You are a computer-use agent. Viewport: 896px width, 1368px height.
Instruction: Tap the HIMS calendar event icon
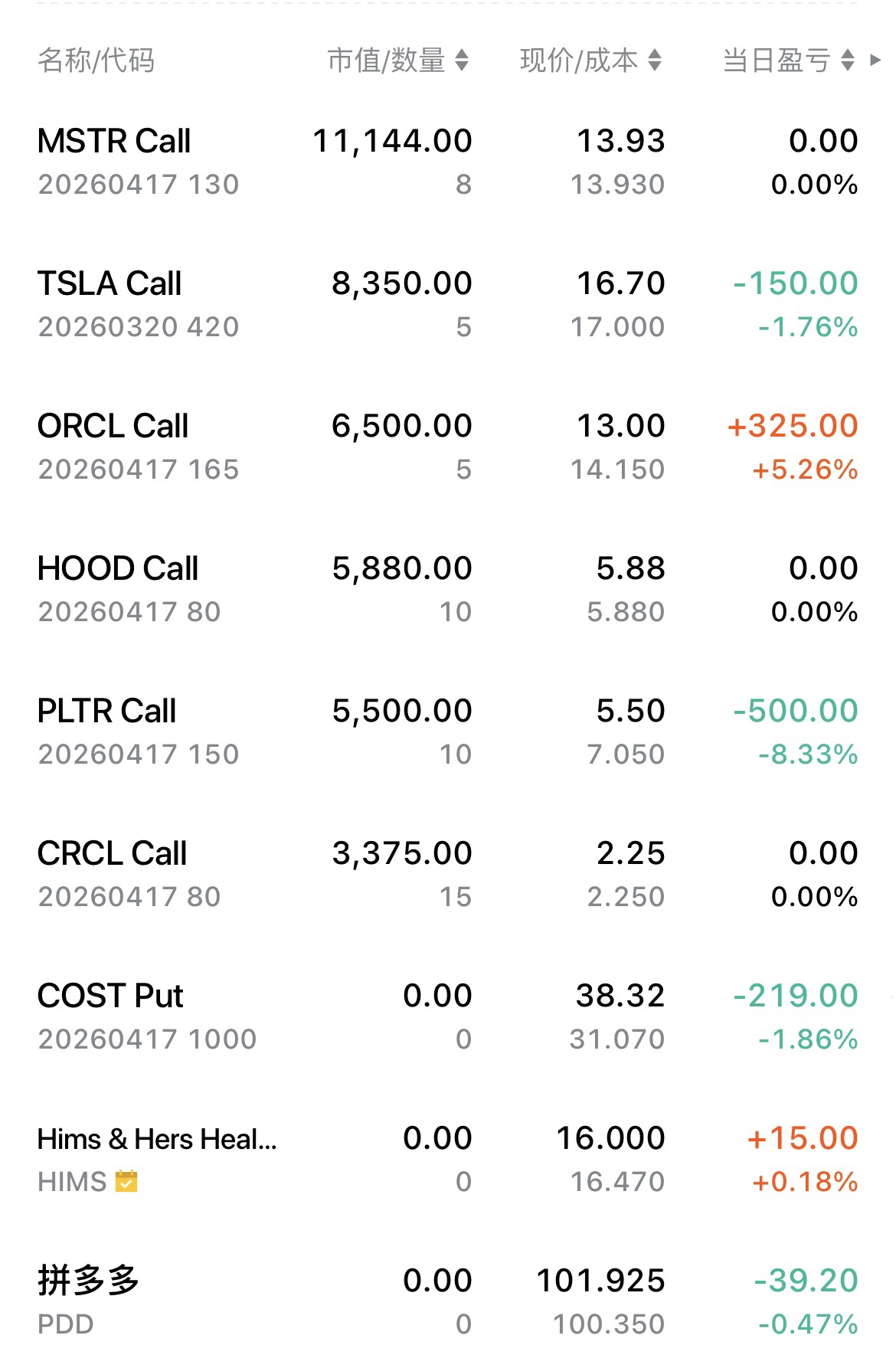coord(126,1181)
